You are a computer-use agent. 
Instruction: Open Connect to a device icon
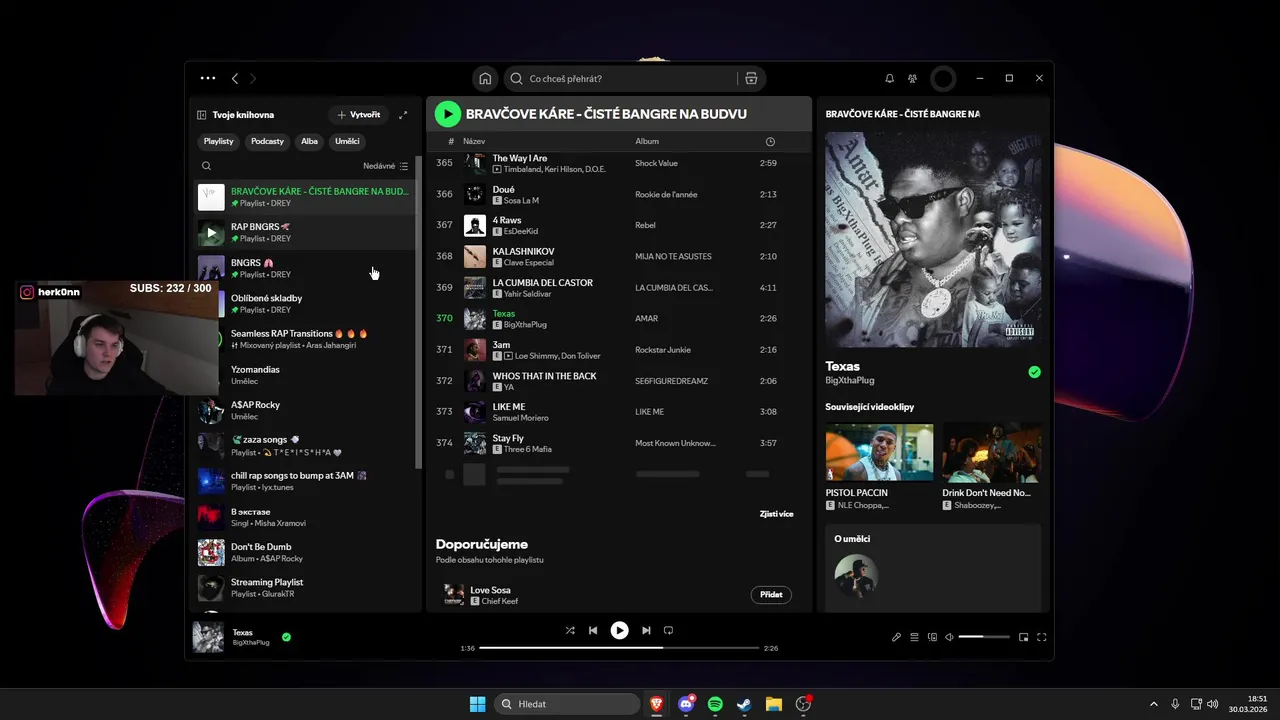[932, 637]
